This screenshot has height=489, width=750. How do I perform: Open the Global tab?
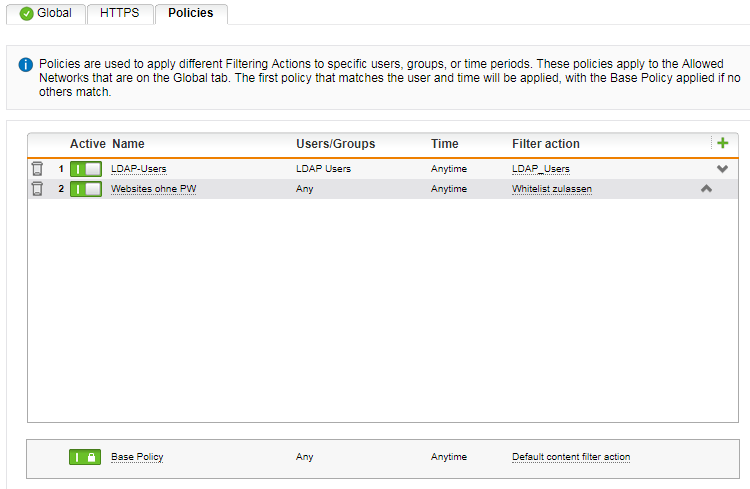[46, 13]
